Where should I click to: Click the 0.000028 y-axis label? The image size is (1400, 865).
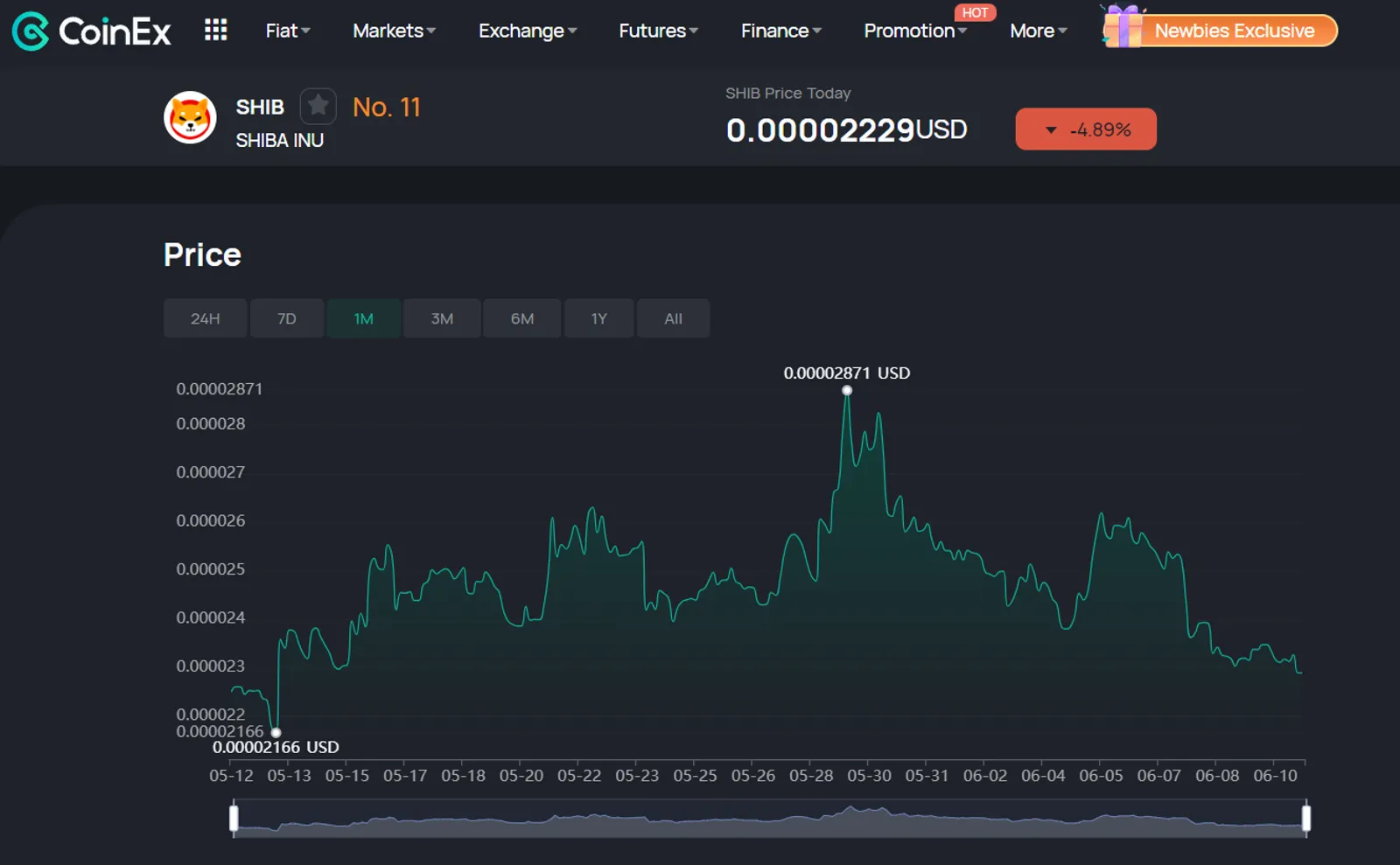(211, 424)
